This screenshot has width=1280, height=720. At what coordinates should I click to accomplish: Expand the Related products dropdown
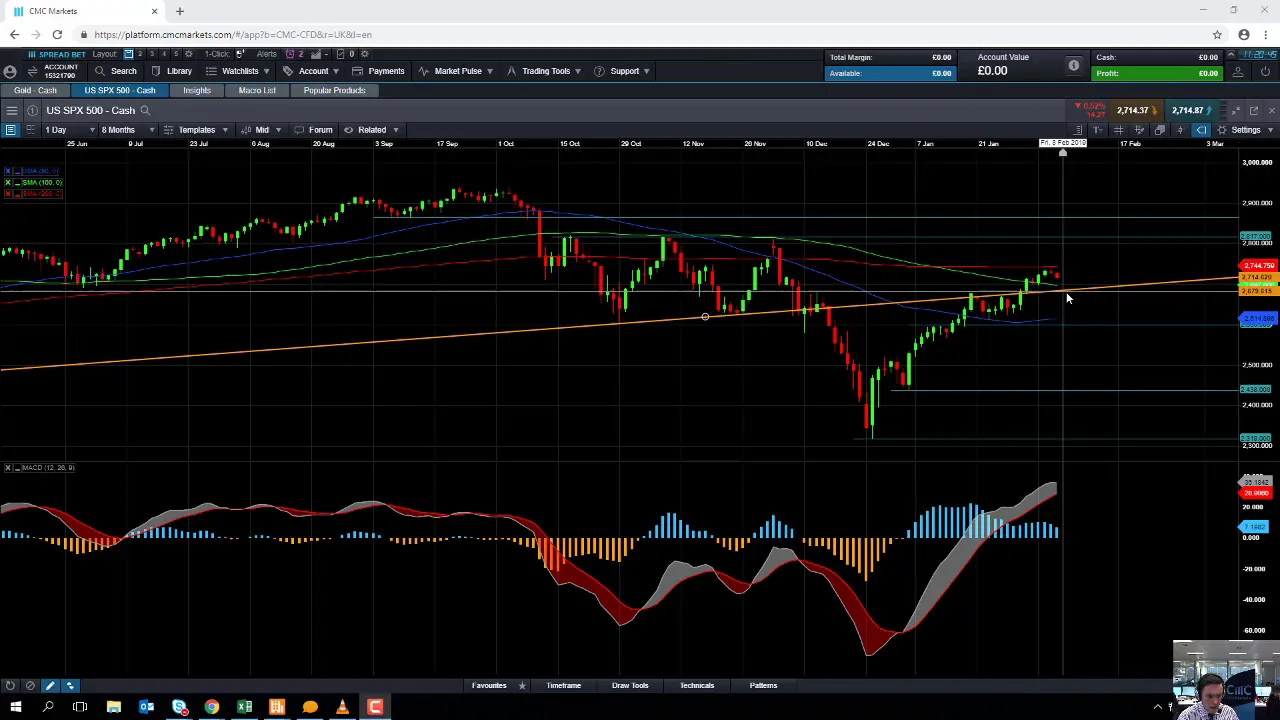tap(371, 130)
